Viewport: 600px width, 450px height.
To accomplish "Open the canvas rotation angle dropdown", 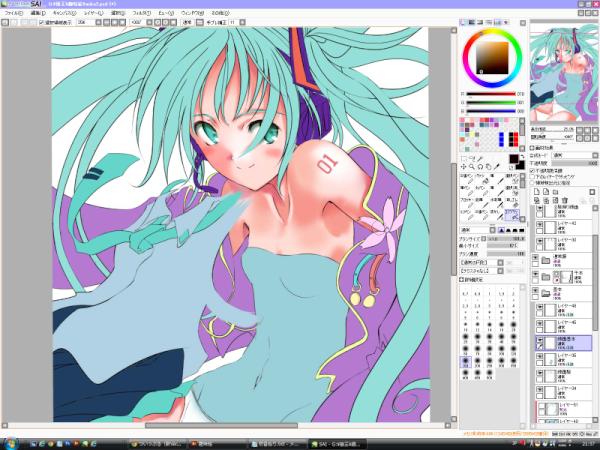I will click(150, 23).
